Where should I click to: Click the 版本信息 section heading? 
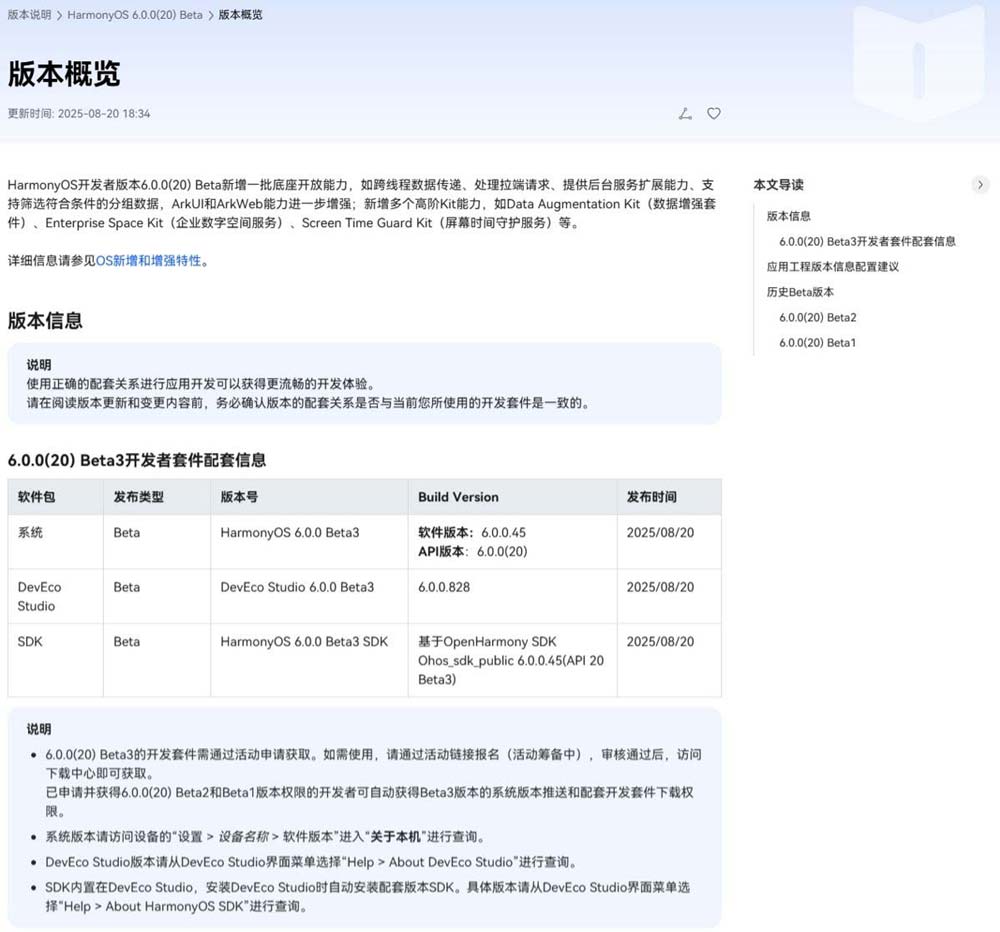(45, 320)
